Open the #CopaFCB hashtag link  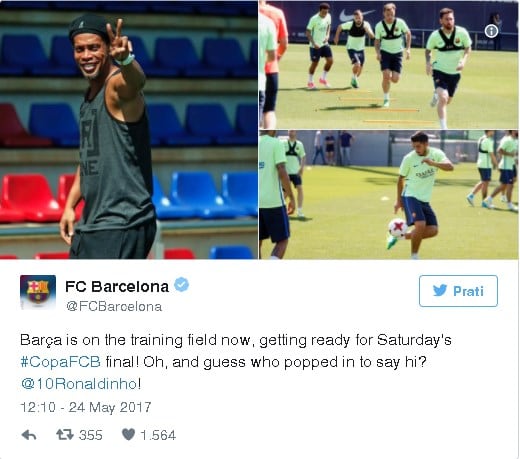pos(60,362)
